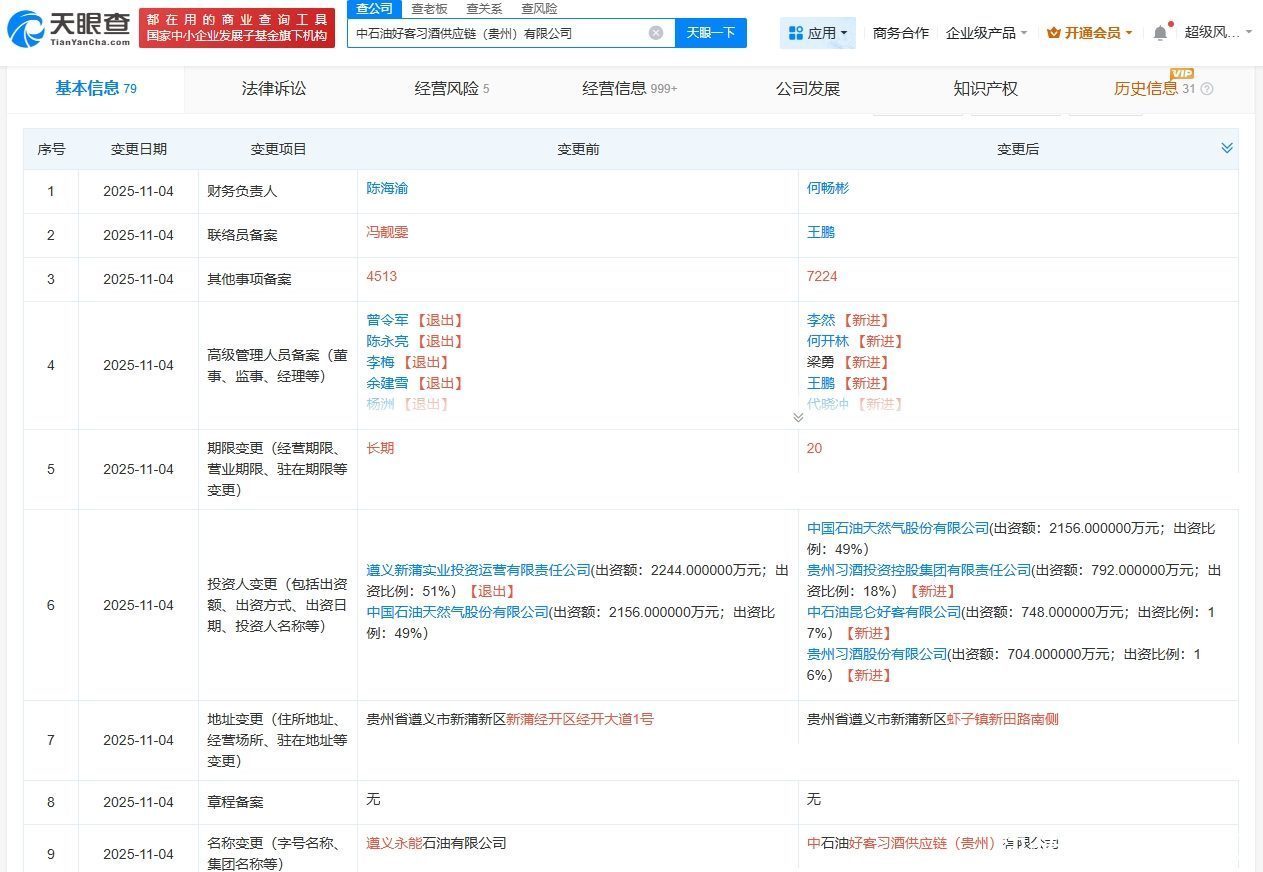Image resolution: width=1263 pixels, height=872 pixels.
Task: Open the 商务合作 link
Action: click(900, 33)
